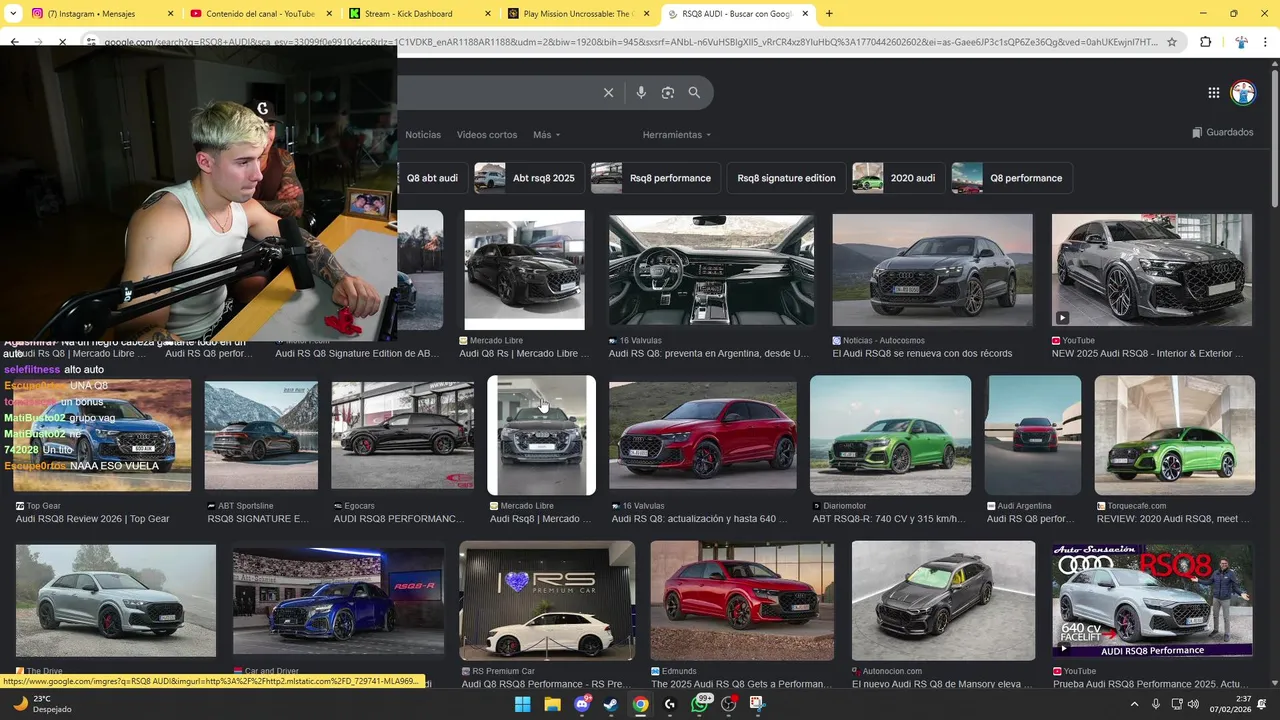Open 'NEW 2025 Audi RSQ8' YouTube result link
This screenshot has height=720, width=1280.
pyautogui.click(x=1147, y=353)
